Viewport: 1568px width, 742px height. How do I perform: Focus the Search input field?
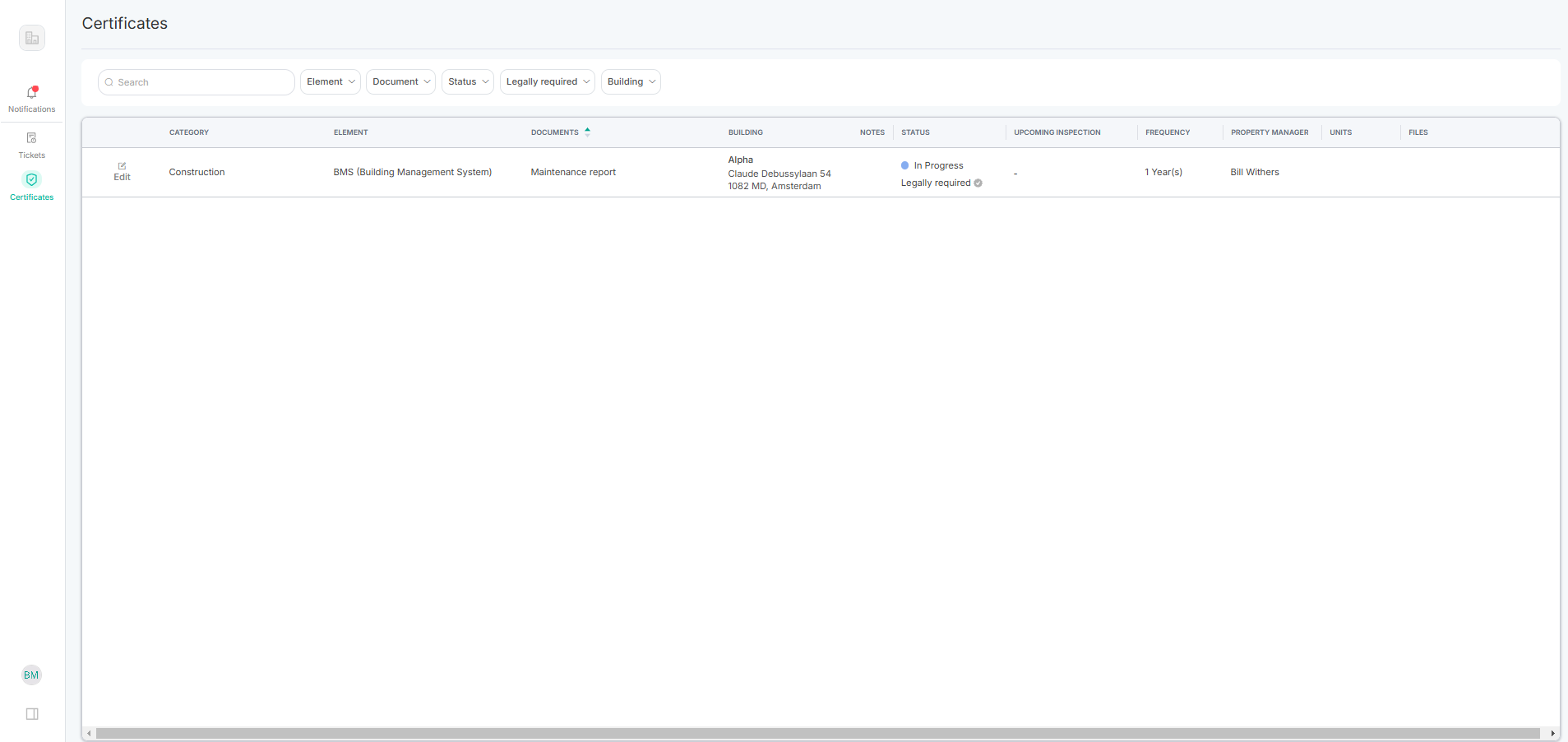pyautogui.click(x=197, y=82)
